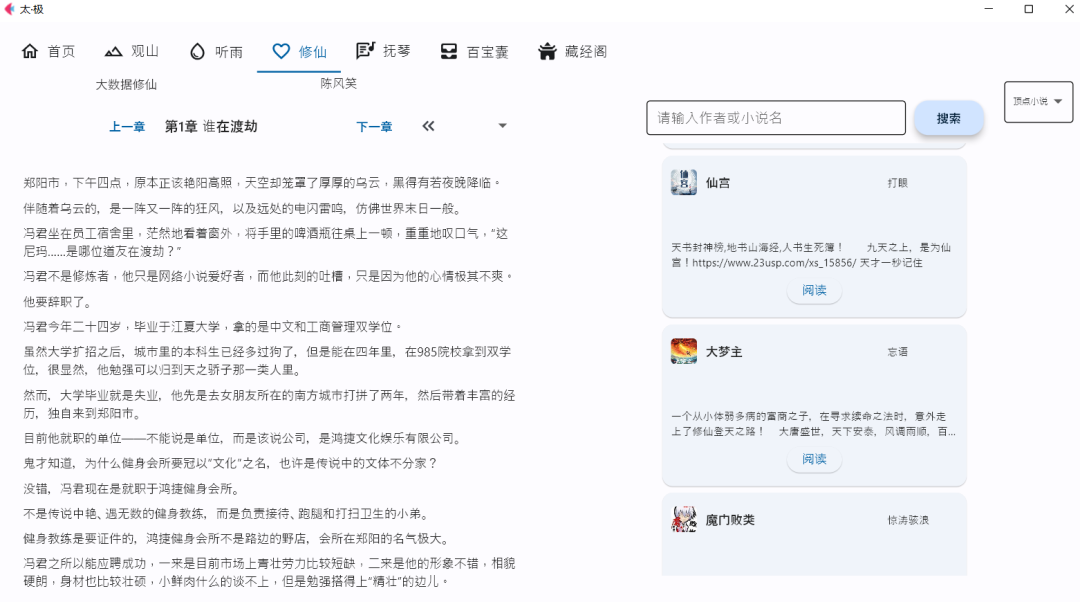The width and height of the screenshot is (1080, 602).
Task: Open the 魔门败类 cover thumbnail
Action: click(683, 517)
